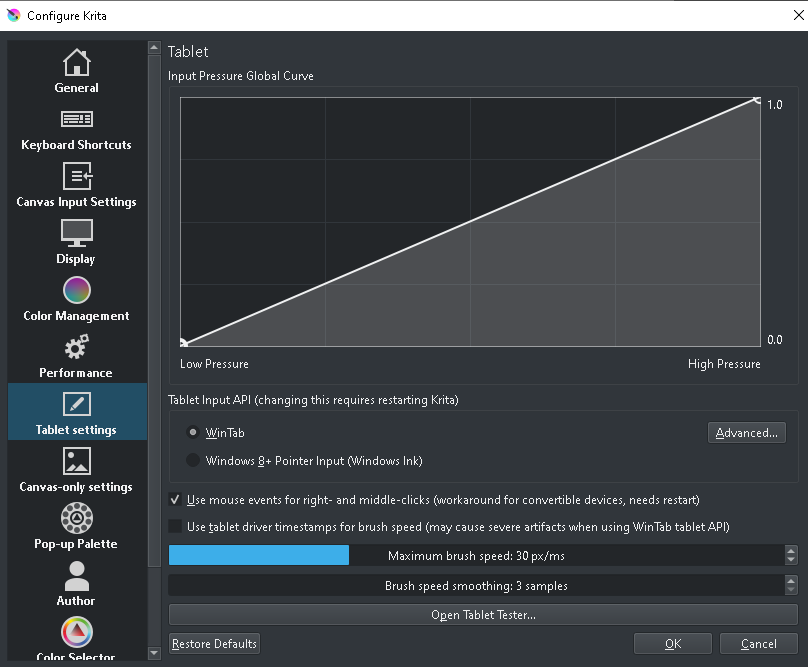
Task: Decrease Brush speed smoothing with down arrow
Action: click(791, 590)
